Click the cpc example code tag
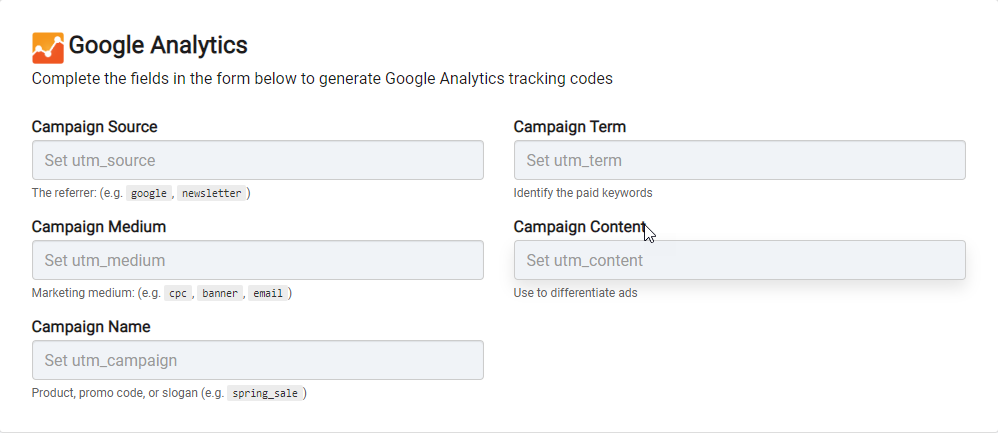This screenshot has width=998, height=433. [178, 294]
